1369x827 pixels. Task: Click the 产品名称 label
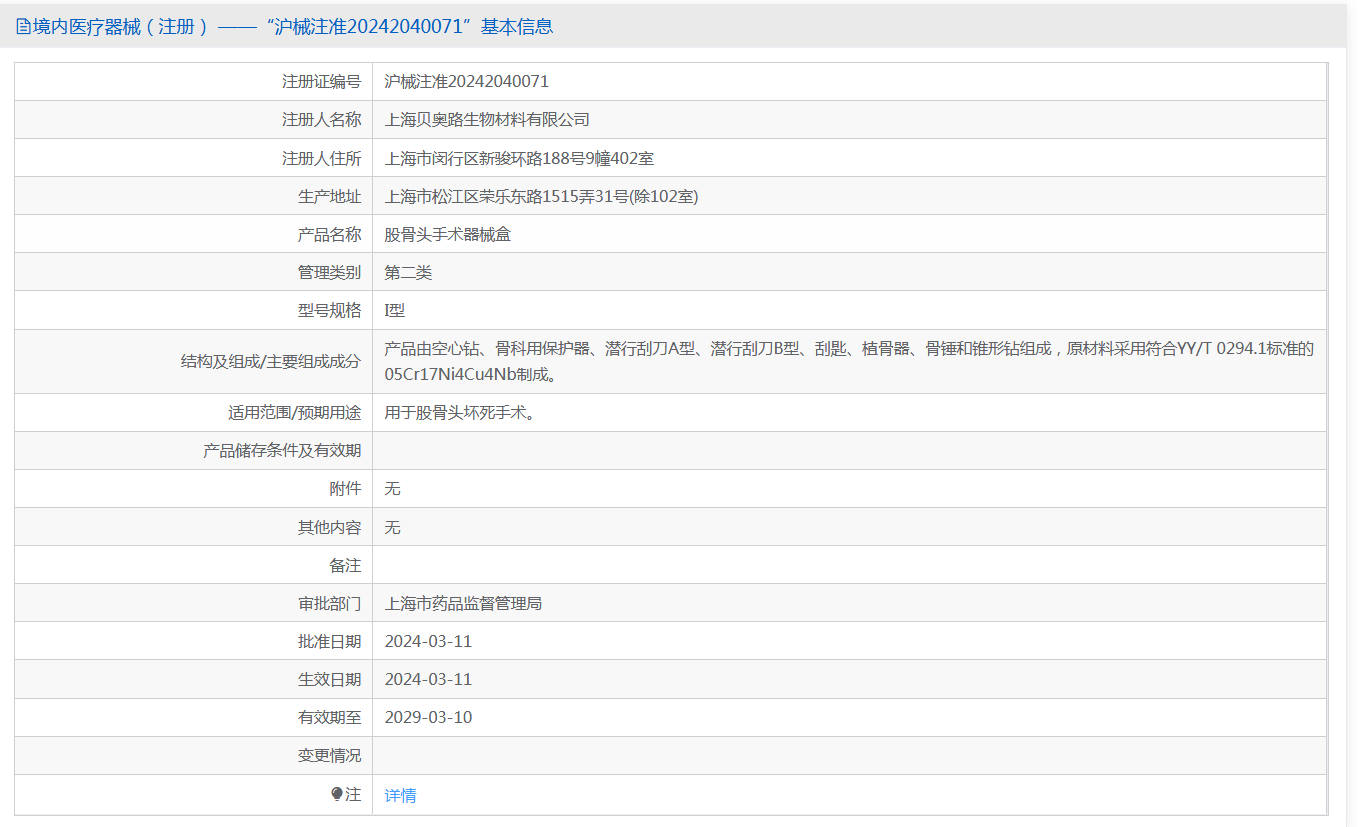tap(329, 234)
